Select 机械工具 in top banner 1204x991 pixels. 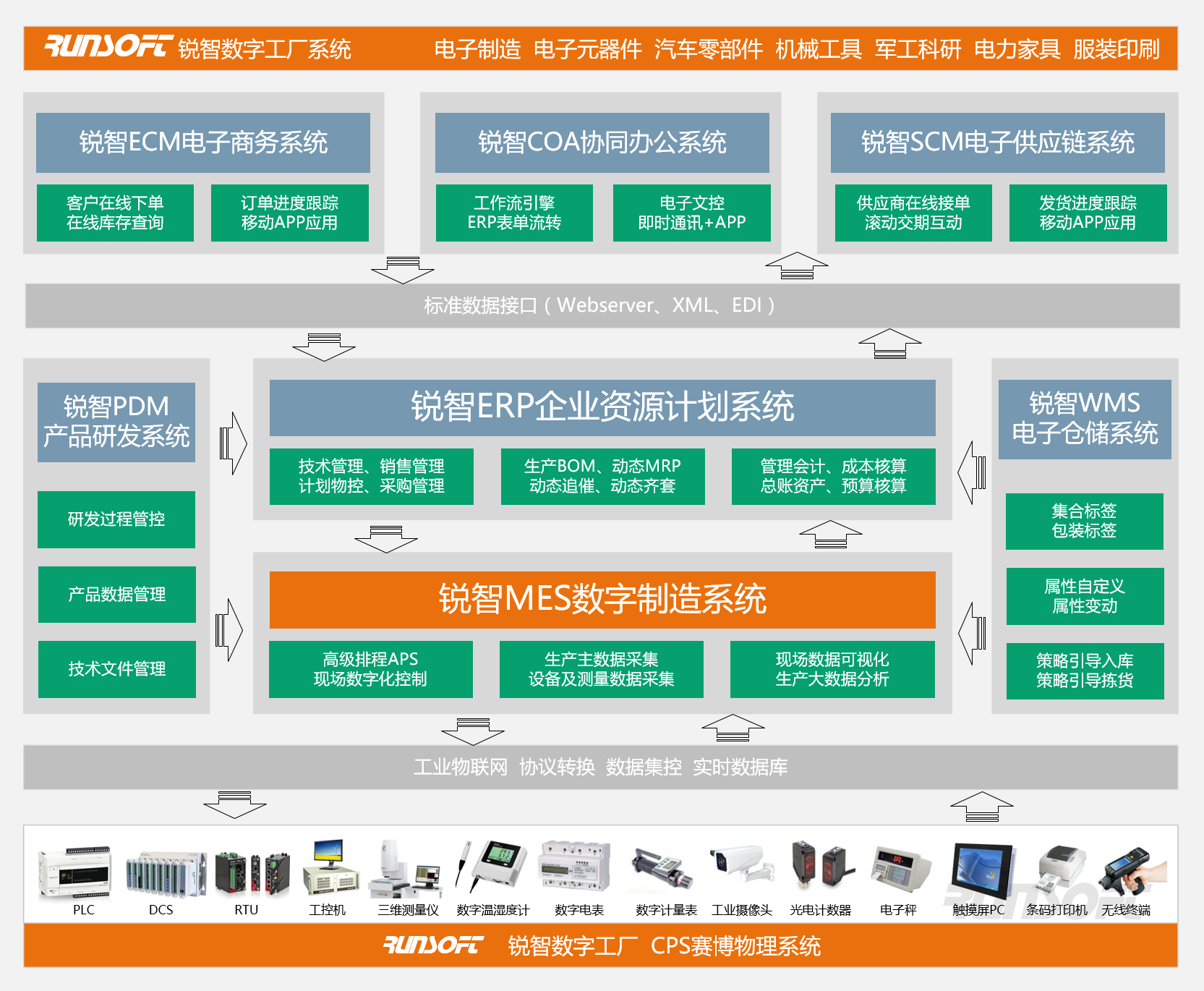click(819, 49)
